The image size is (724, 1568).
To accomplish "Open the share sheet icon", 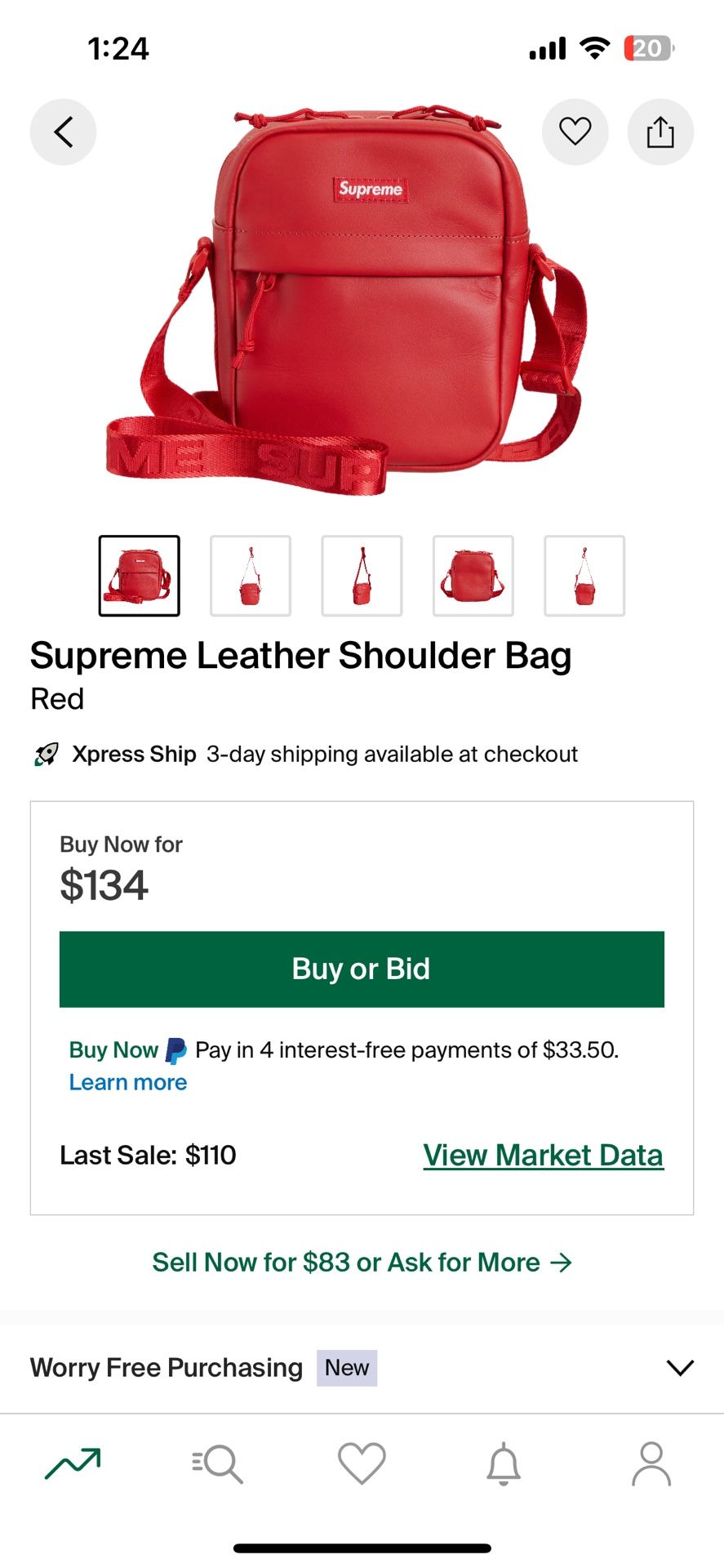I will (x=660, y=131).
